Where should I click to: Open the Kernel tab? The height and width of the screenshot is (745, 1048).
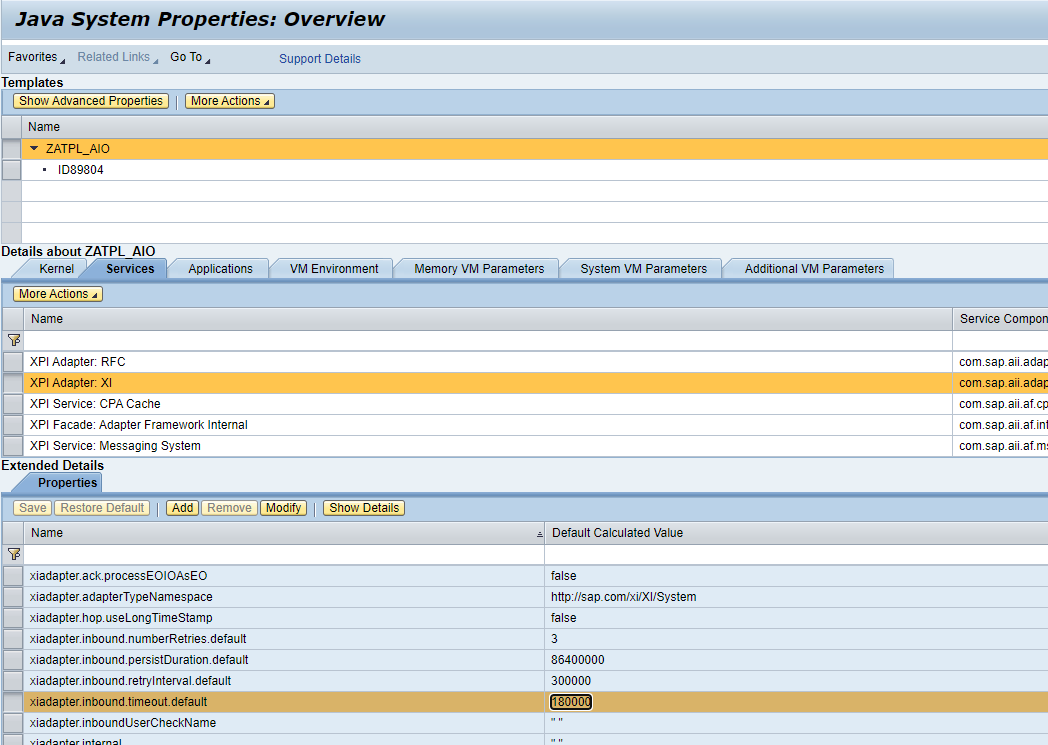(x=55, y=268)
